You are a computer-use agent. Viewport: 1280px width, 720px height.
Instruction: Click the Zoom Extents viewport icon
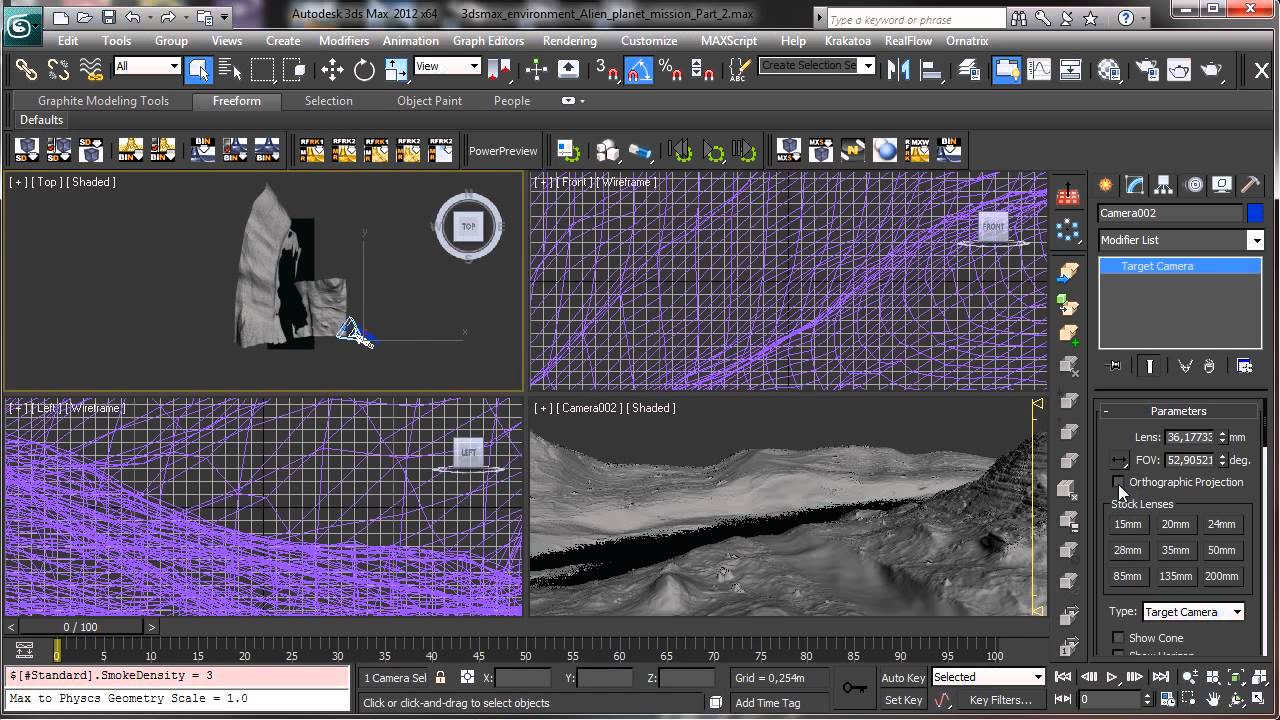coord(1237,677)
